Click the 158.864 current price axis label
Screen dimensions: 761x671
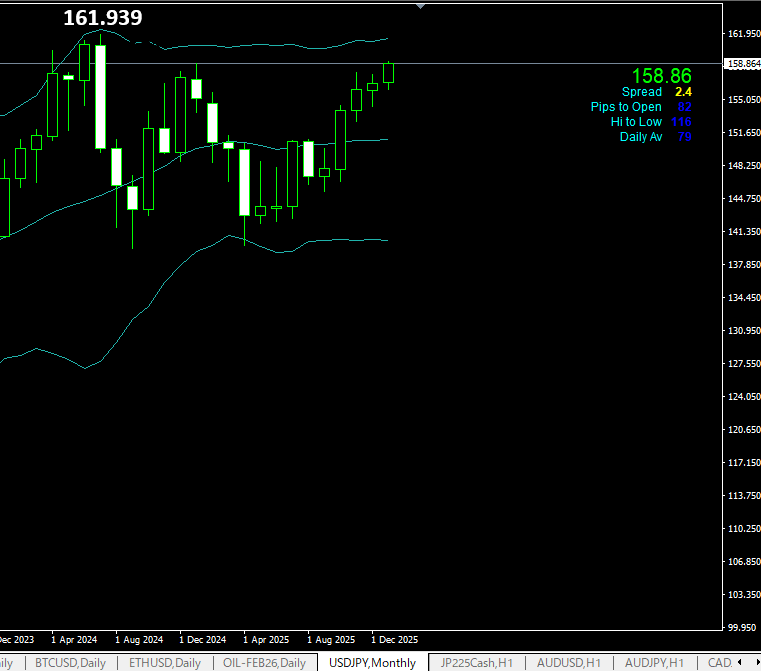pos(743,64)
